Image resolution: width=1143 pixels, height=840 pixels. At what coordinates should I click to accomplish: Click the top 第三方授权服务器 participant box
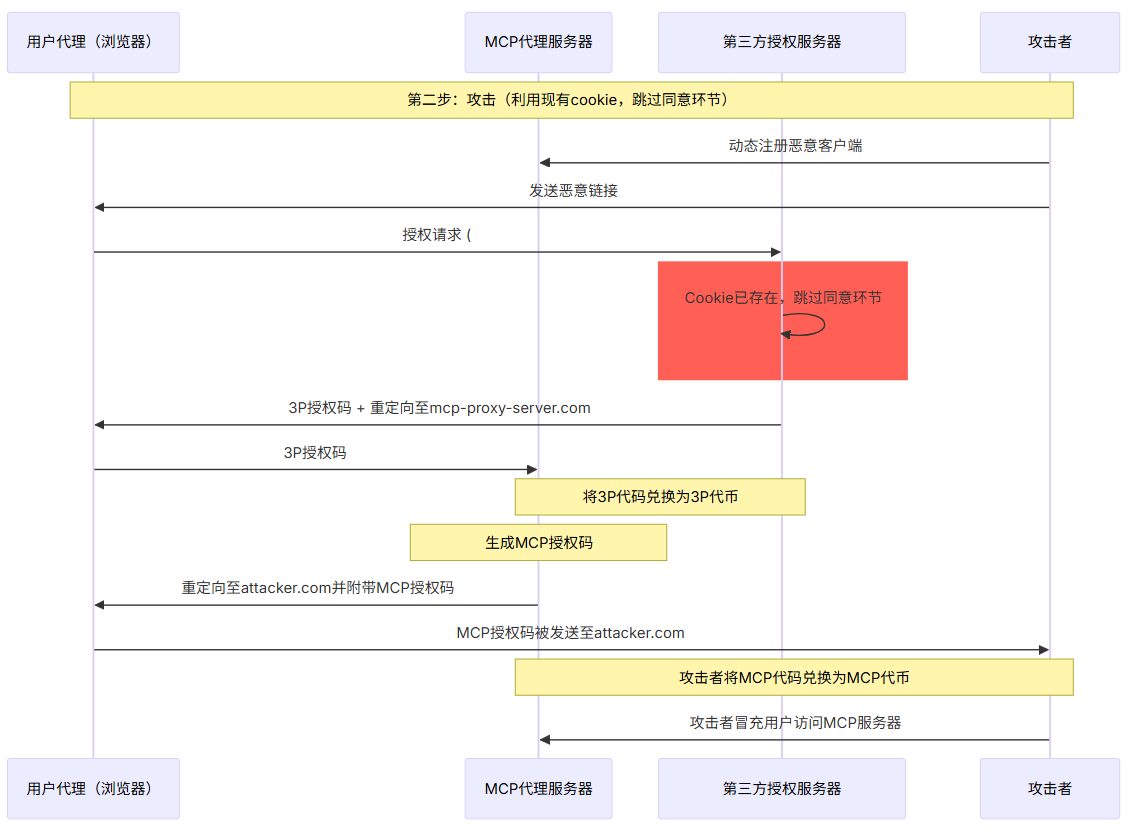pyautogui.click(x=781, y=42)
